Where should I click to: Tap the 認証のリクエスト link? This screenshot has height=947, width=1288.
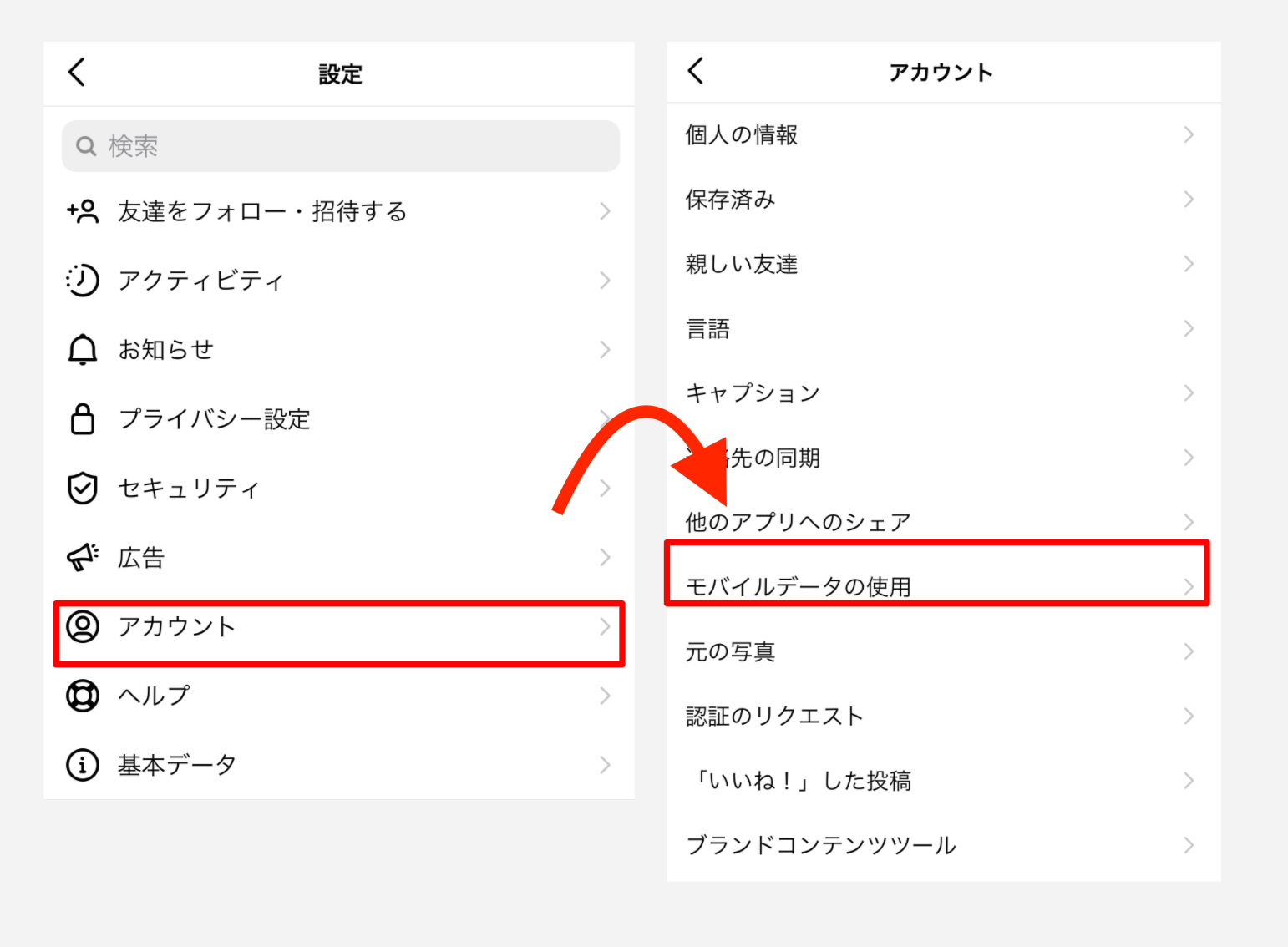(774, 717)
